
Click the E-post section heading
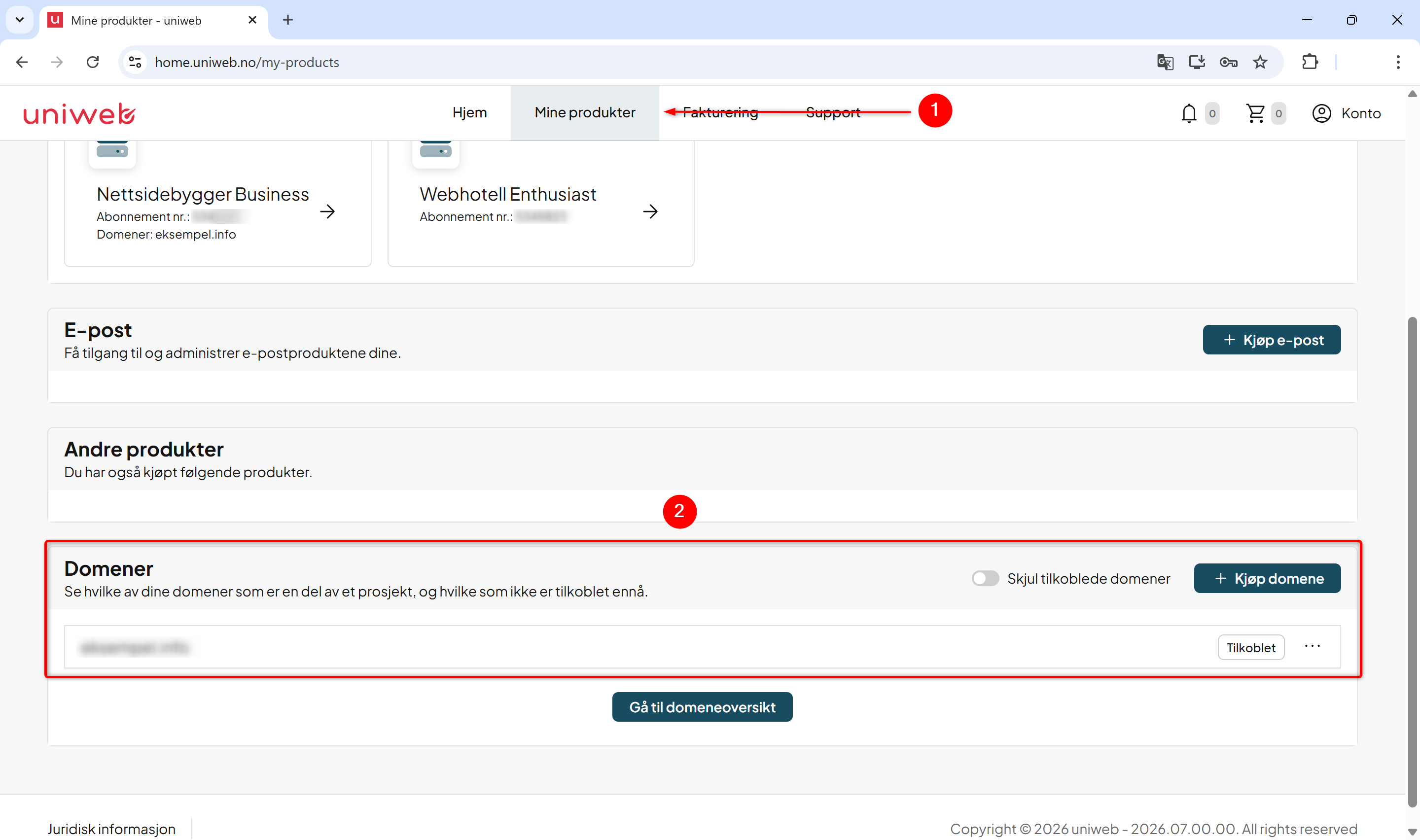pyautogui.click(x=98, y=330)
